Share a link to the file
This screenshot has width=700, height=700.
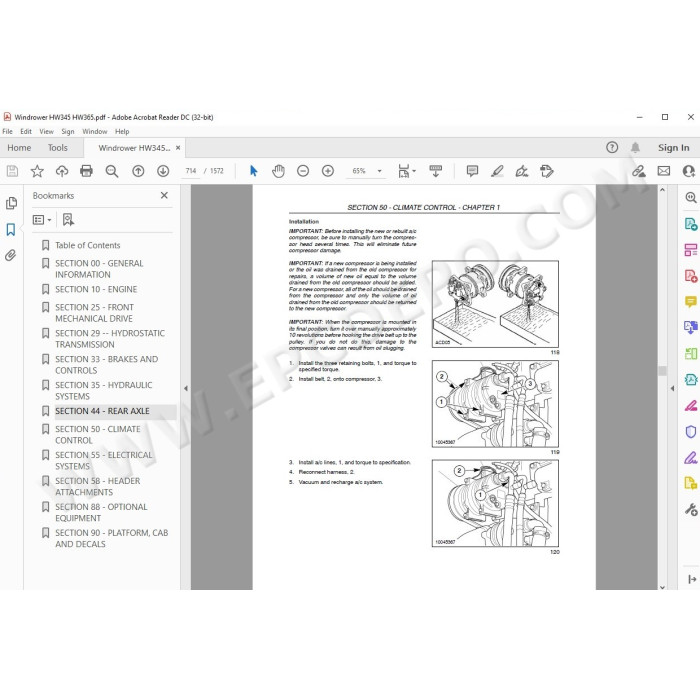(x=638, y=171)
